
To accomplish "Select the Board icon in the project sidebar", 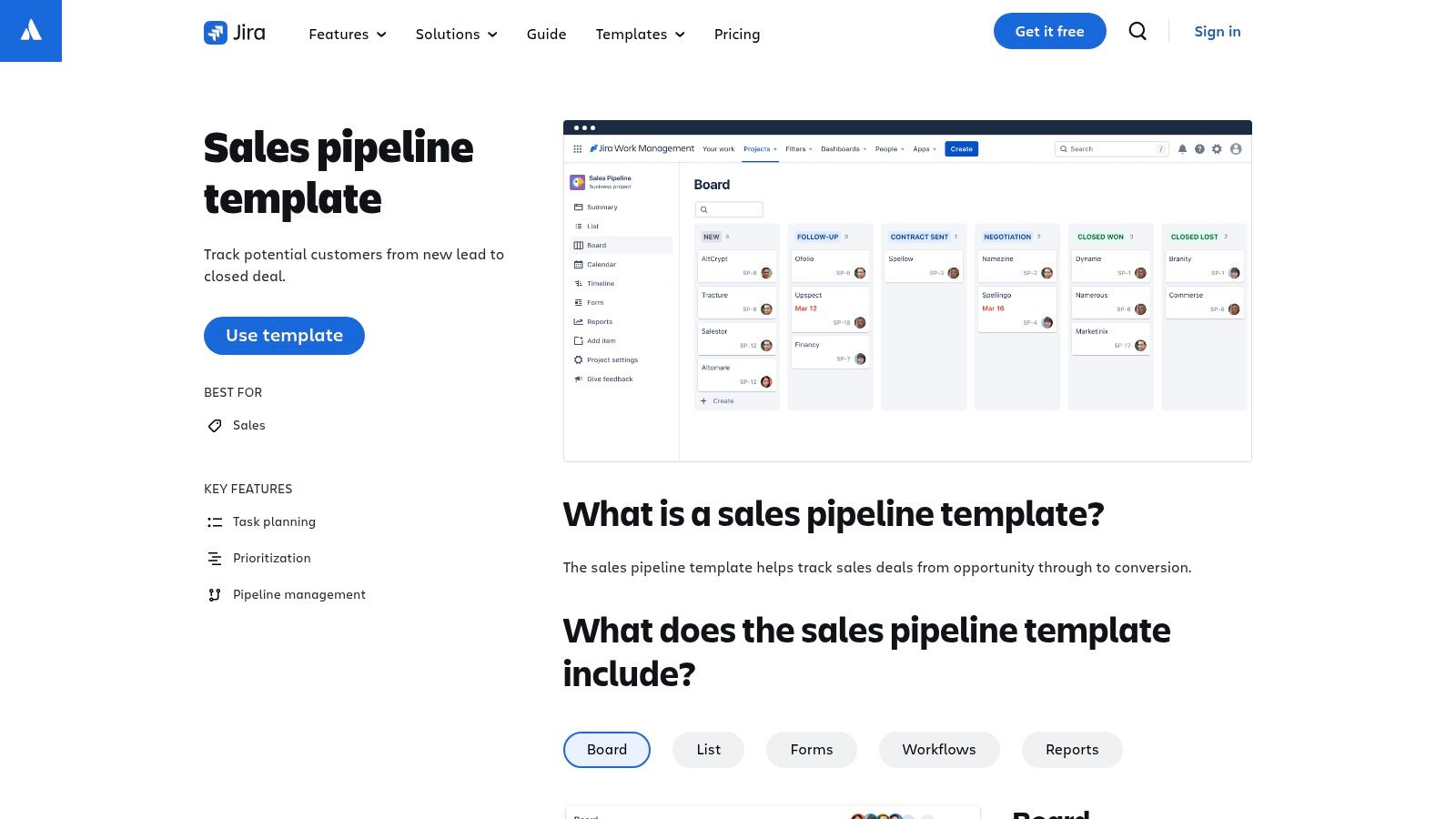I will coord(578,245).
